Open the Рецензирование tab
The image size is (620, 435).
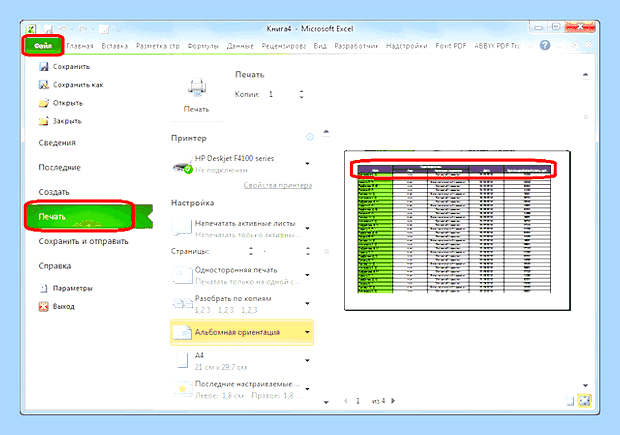coord(284,46)
